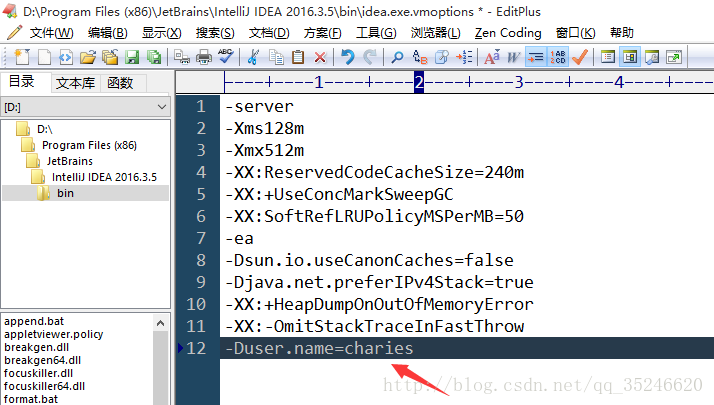Open the 方案(F) menu

(322, 33)
